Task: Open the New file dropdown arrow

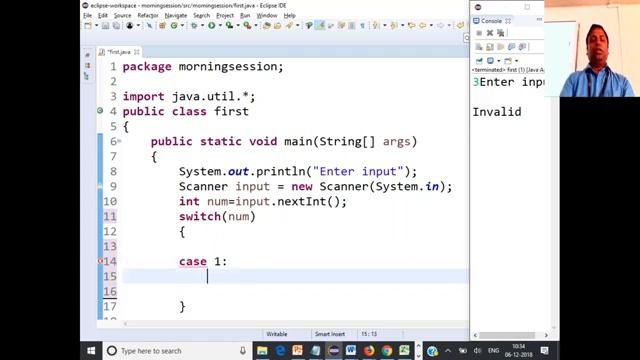Action: click(97, 26)
